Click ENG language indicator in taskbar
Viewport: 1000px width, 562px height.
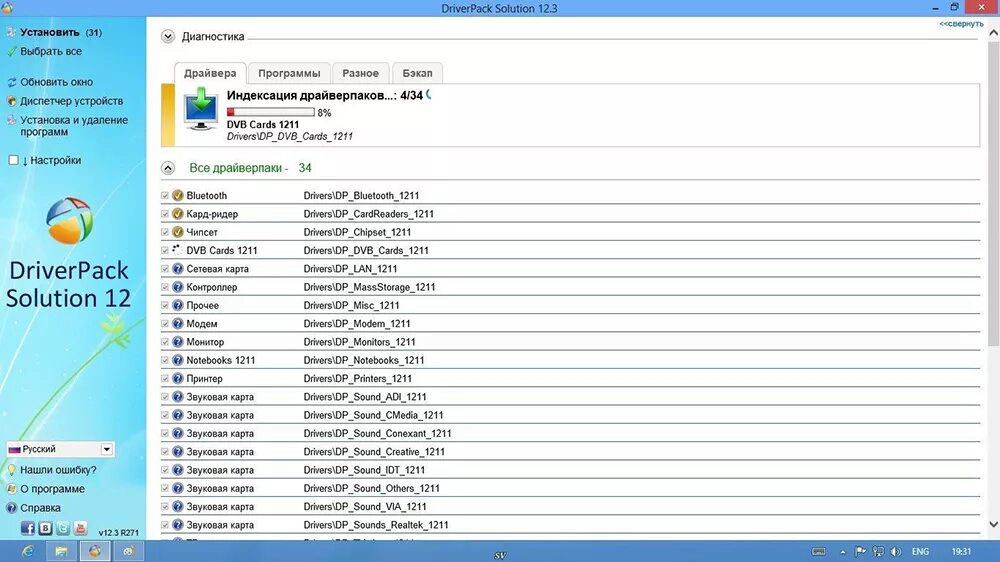[x=920, y=551]
